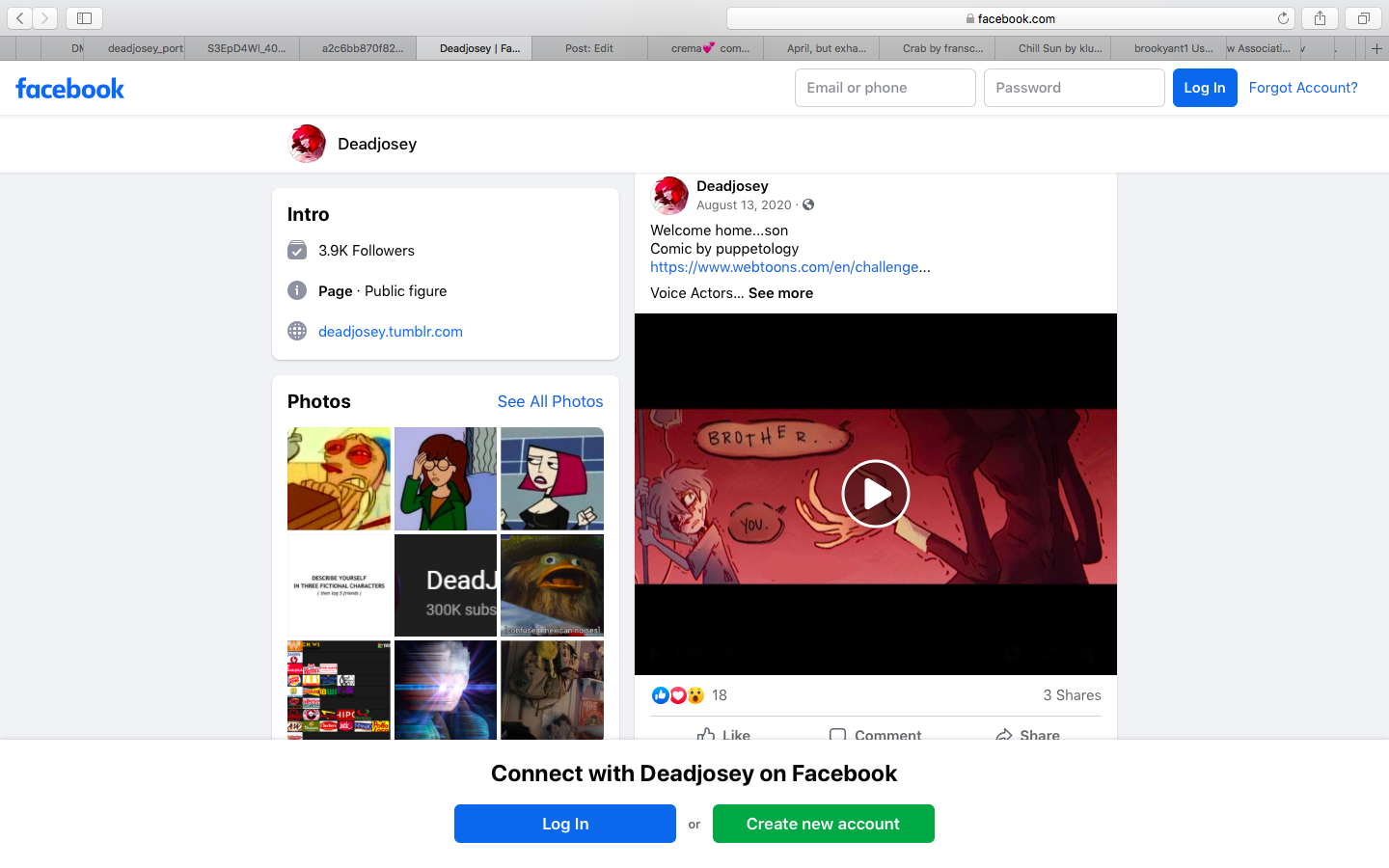Click the Safari back arrow button
Image resolution: width=1389 pixels, height=868 pixels.
point(19,18)
